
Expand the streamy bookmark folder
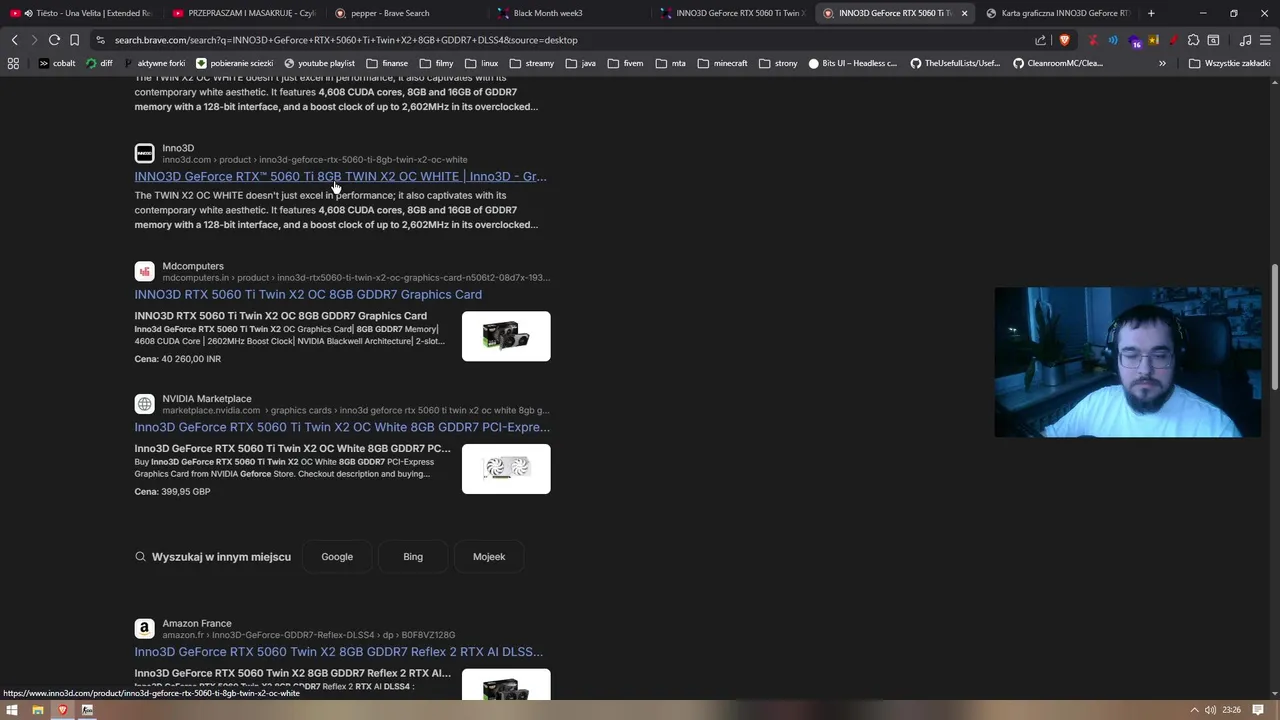[531, 63]
